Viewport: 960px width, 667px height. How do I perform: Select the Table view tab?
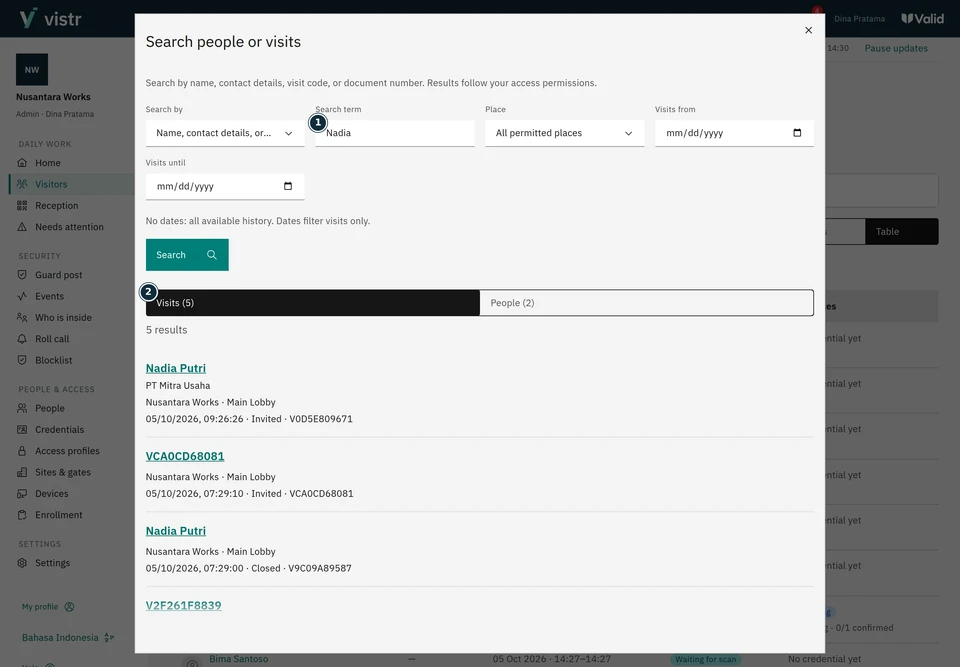tap(901, 232)
